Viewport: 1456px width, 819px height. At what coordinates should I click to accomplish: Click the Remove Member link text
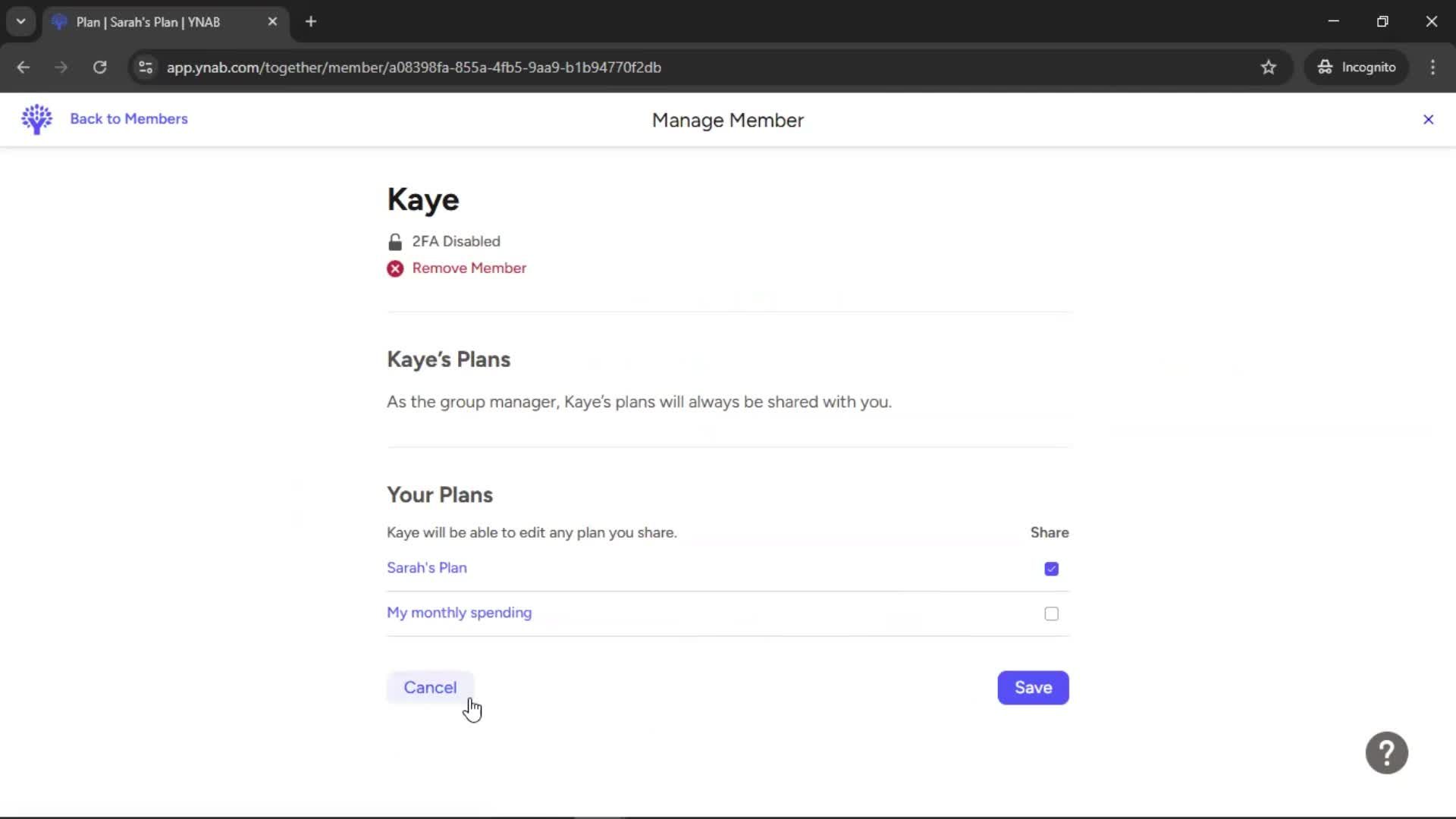pos(469,268)
